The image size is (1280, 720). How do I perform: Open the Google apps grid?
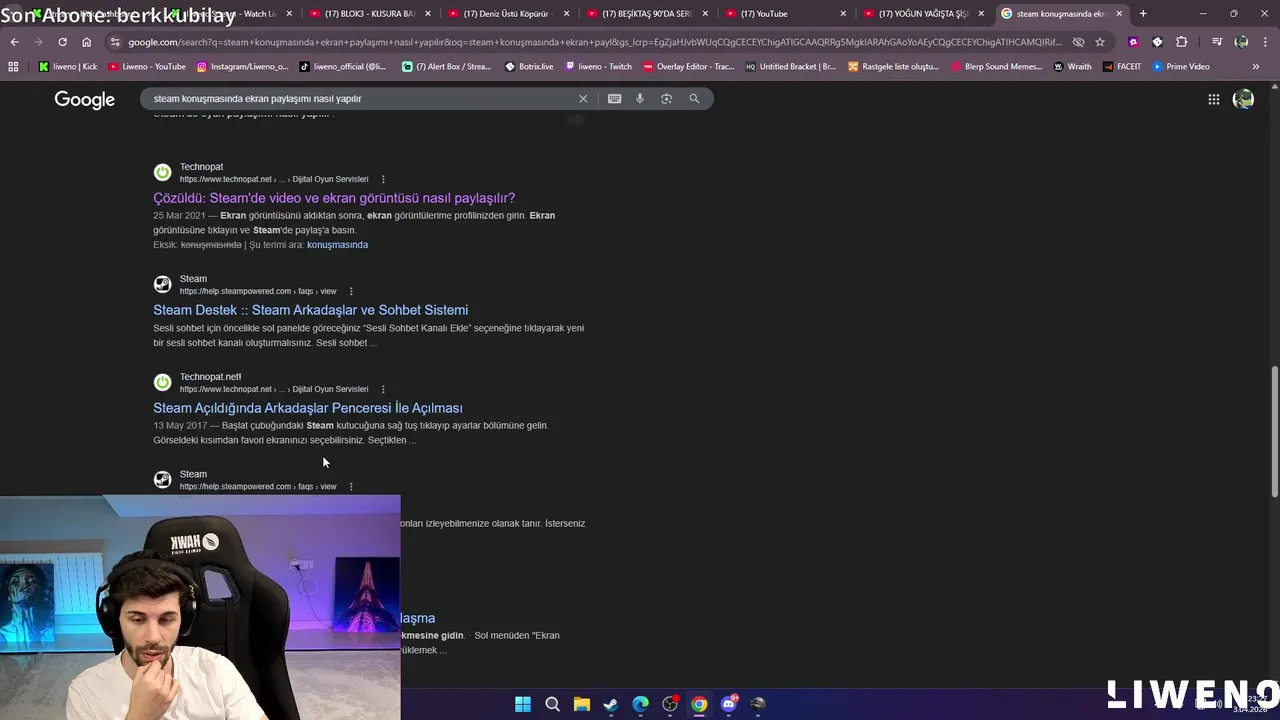[1213, 99]
